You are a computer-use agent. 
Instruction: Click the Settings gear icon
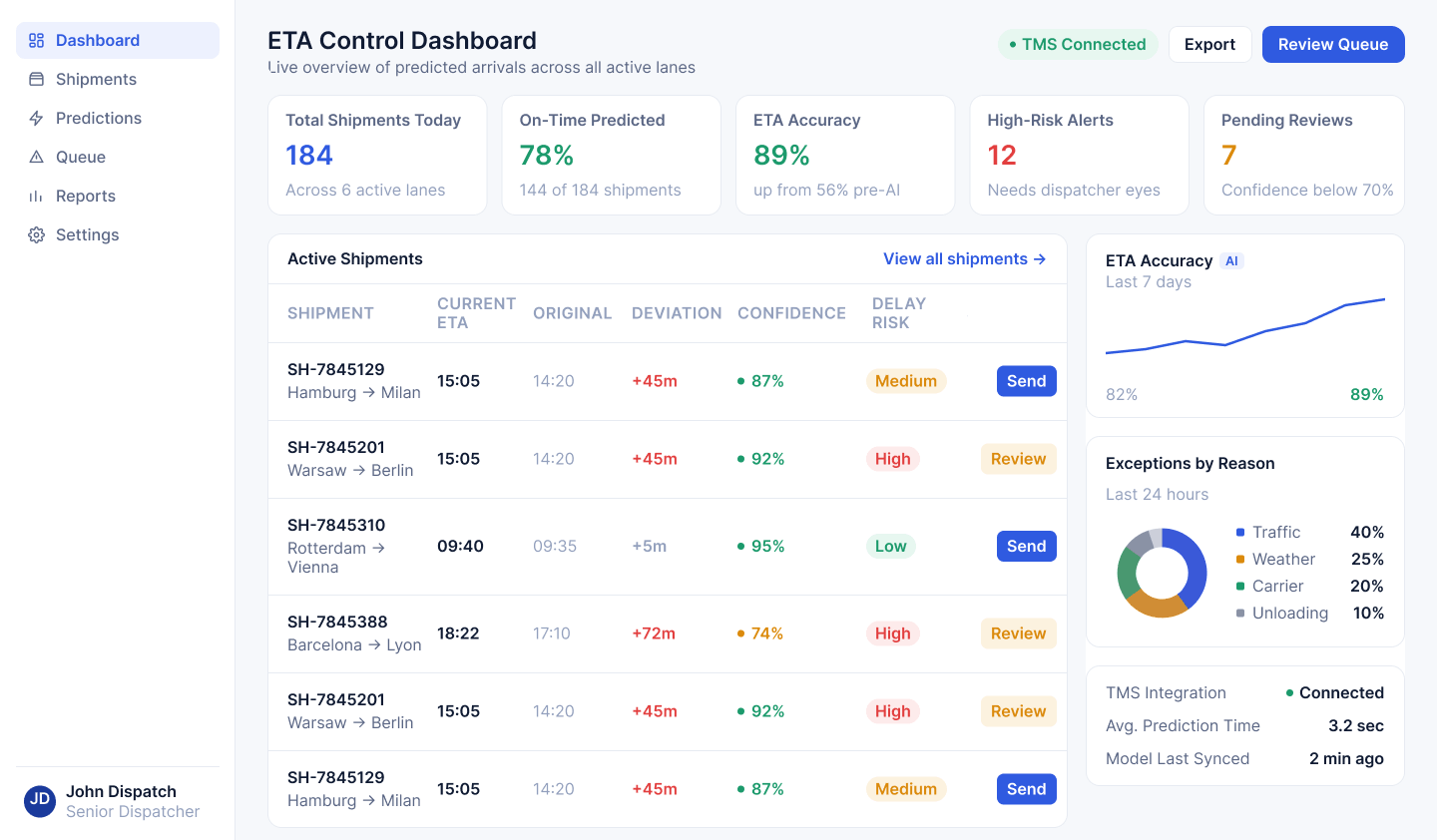36,234
